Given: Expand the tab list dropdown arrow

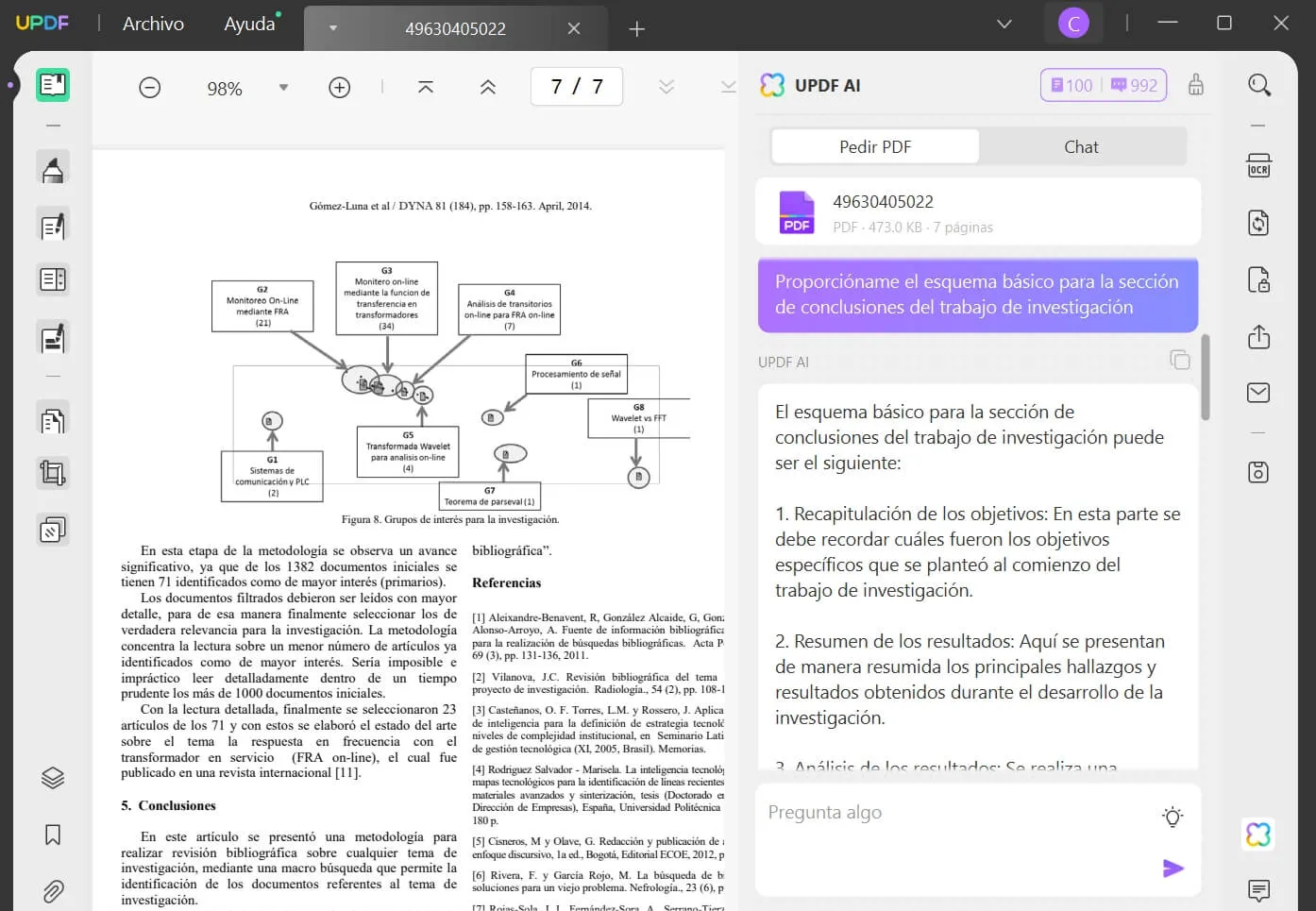Looking at the screenshot, I should tap(333, 28).
